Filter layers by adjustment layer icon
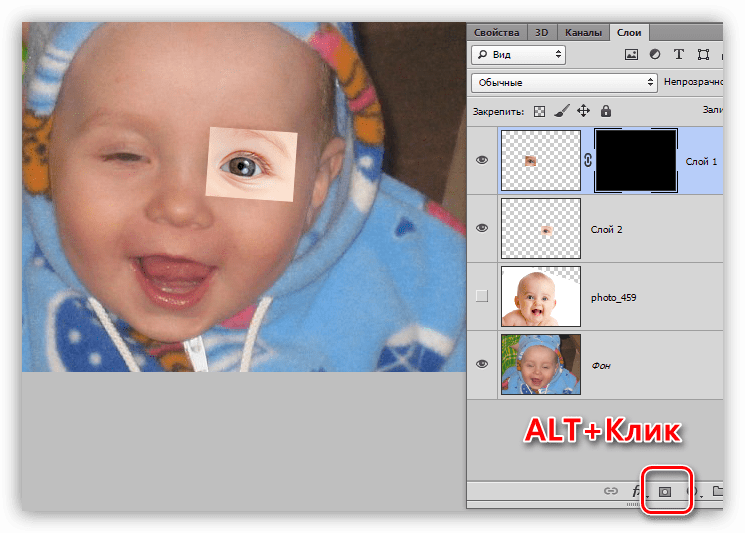Image resolution: width=745 pixels, height=533 pixels. (x=655, y=54)
